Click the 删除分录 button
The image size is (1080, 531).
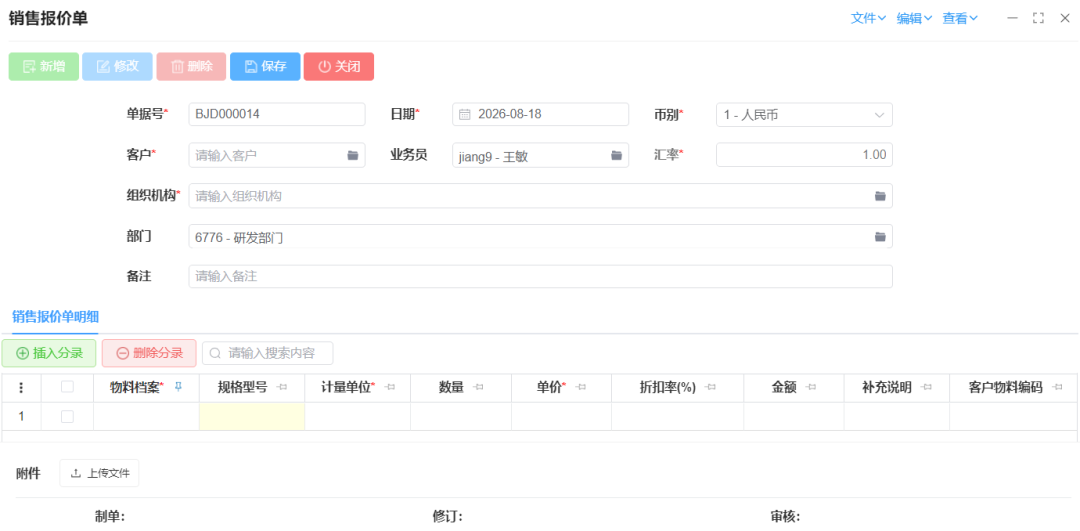tap(149, 353)
